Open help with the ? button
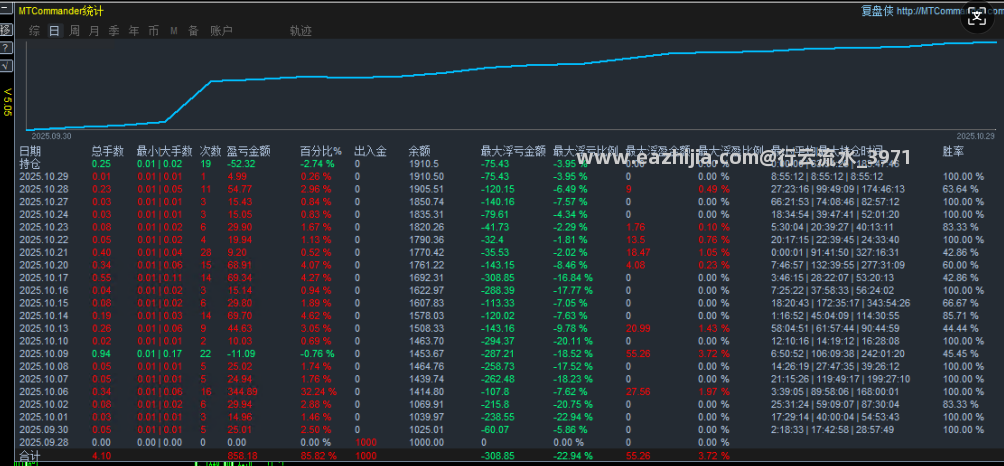This screenshot has width=1004, height=466. point(6,48)
